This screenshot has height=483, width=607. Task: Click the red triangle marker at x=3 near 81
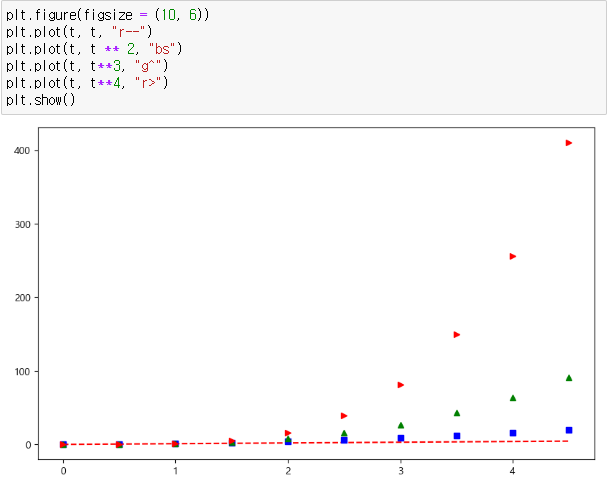pos(401,385)
